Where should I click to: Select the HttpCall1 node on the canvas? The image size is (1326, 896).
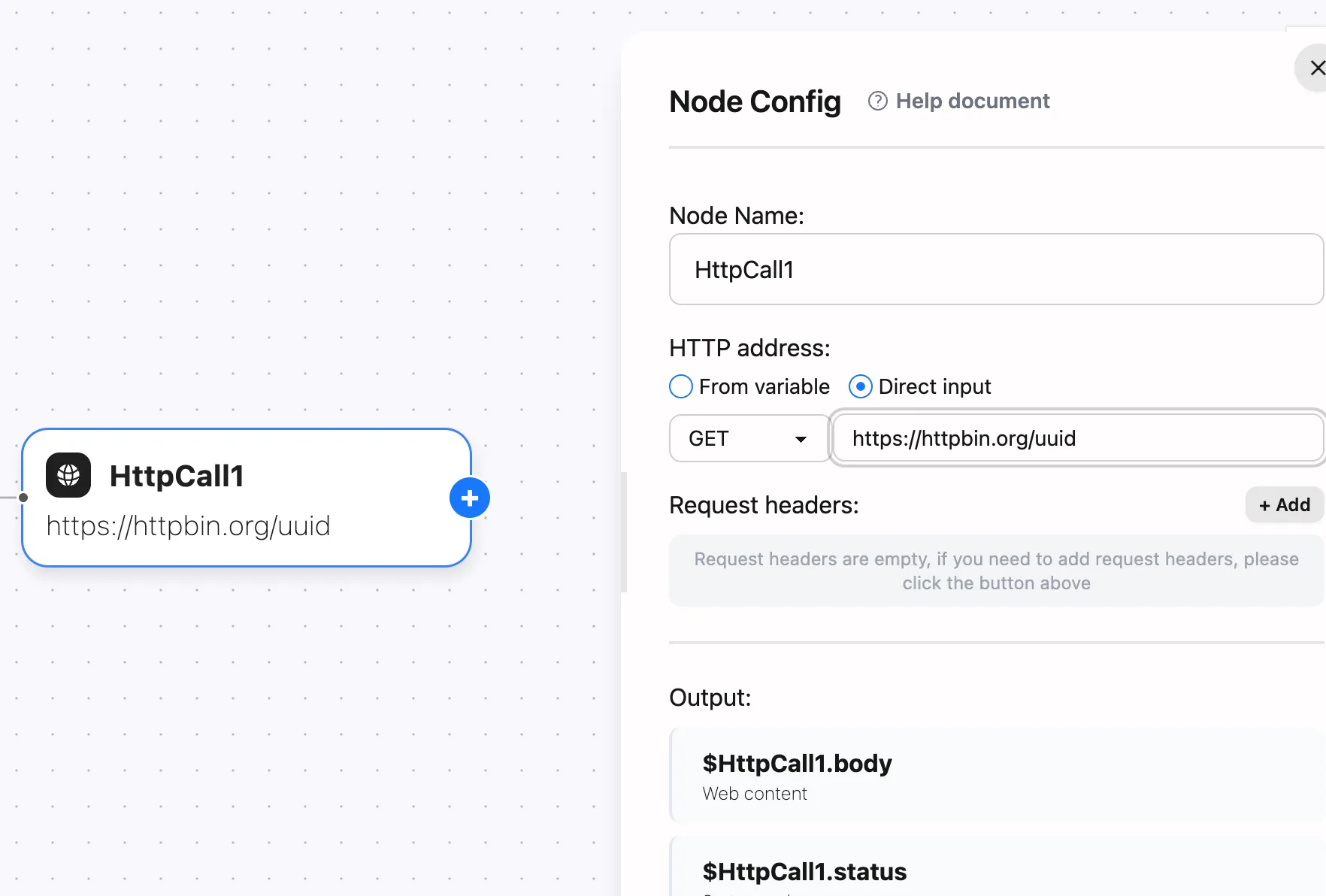pyautogui.click(x=247, y=498)
